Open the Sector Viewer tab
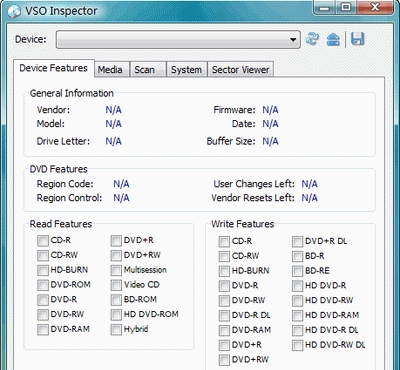This screenshot has width=400, height=370. point(240,70)
